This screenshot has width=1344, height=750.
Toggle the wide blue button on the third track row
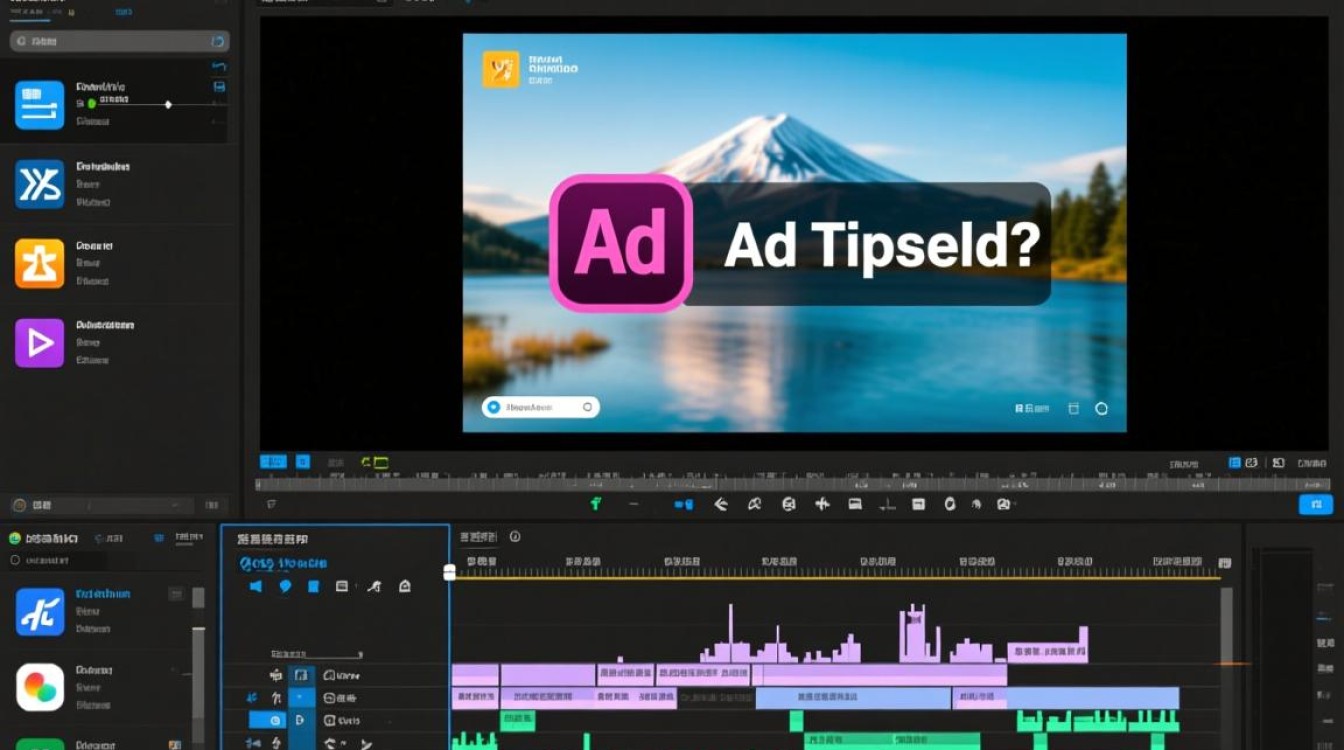coord(267,720)
